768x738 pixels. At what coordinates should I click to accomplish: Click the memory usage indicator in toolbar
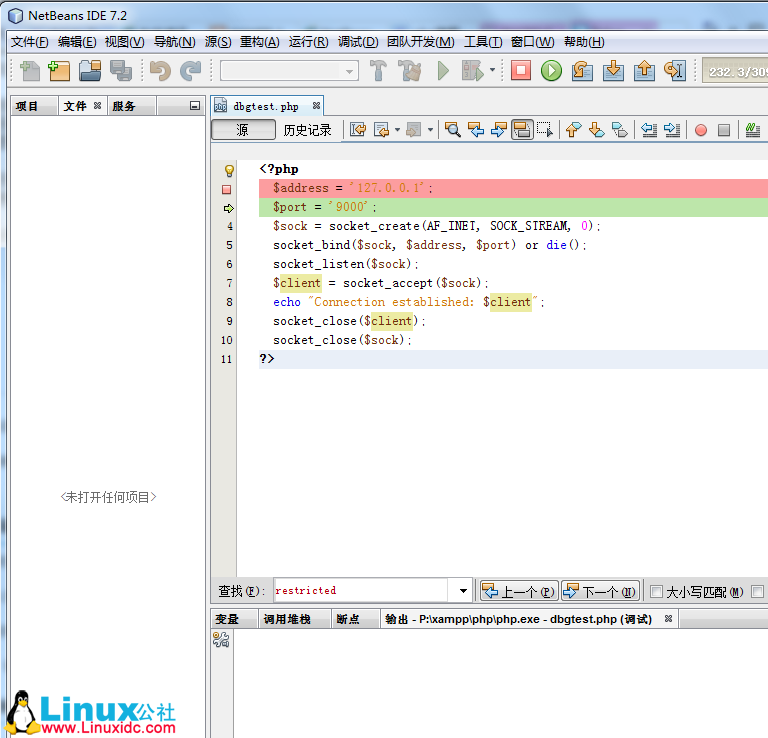click(735, 71)
